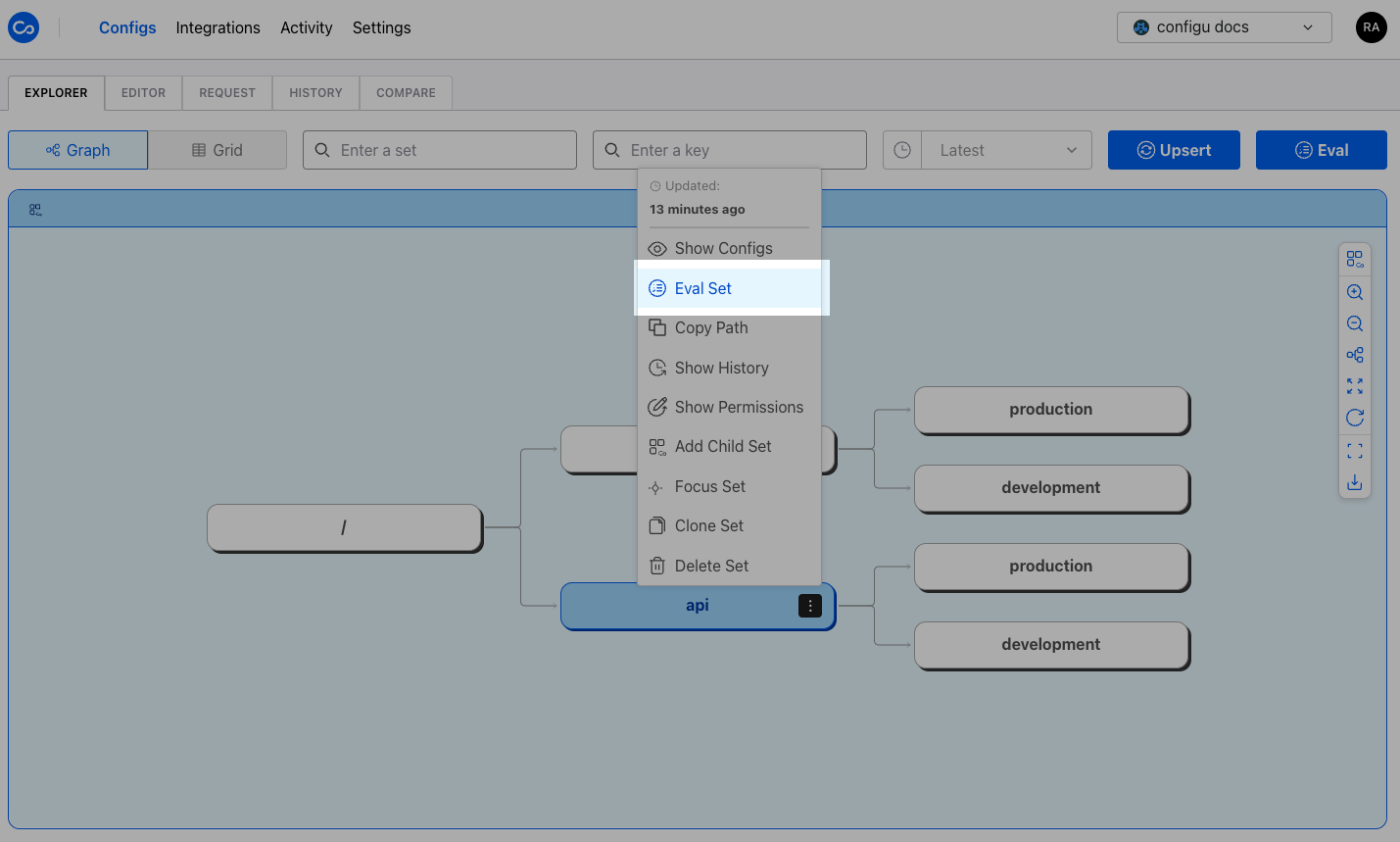Zoom out of the graph
Viewport: 1400px width, 842px height.
coord(1355,323)
